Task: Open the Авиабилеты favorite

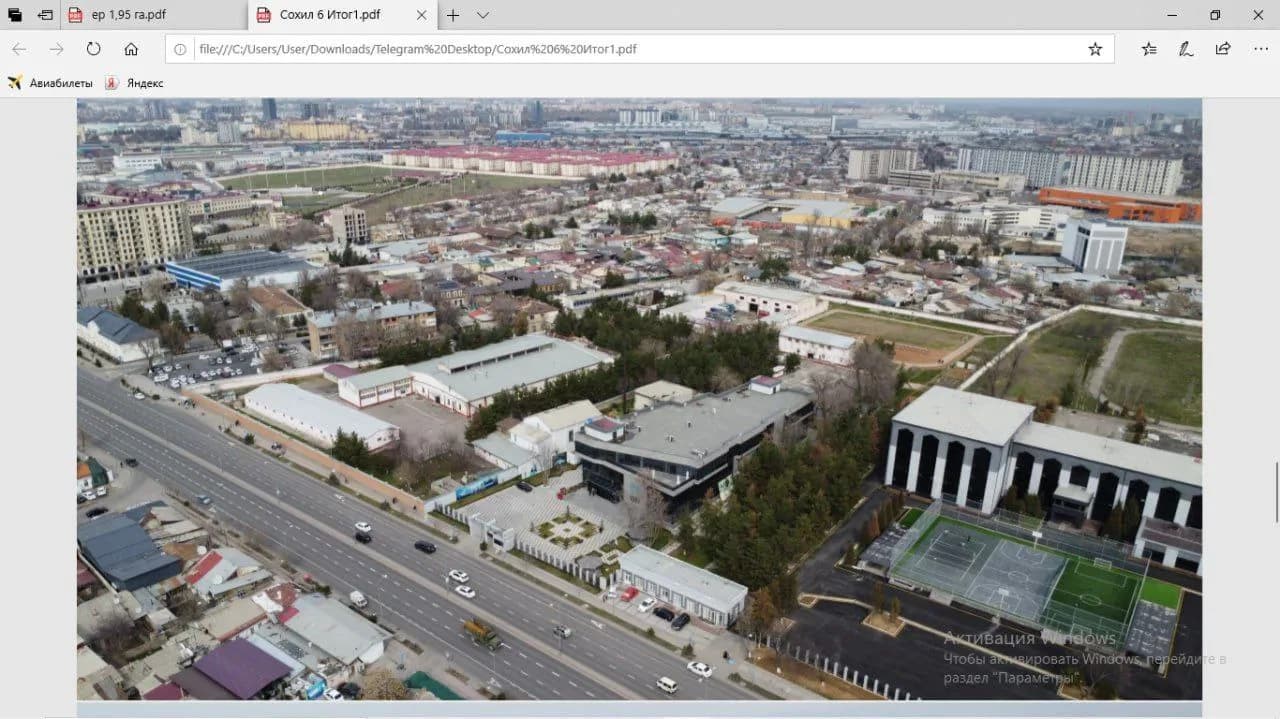Action: (x=50, y=83)
